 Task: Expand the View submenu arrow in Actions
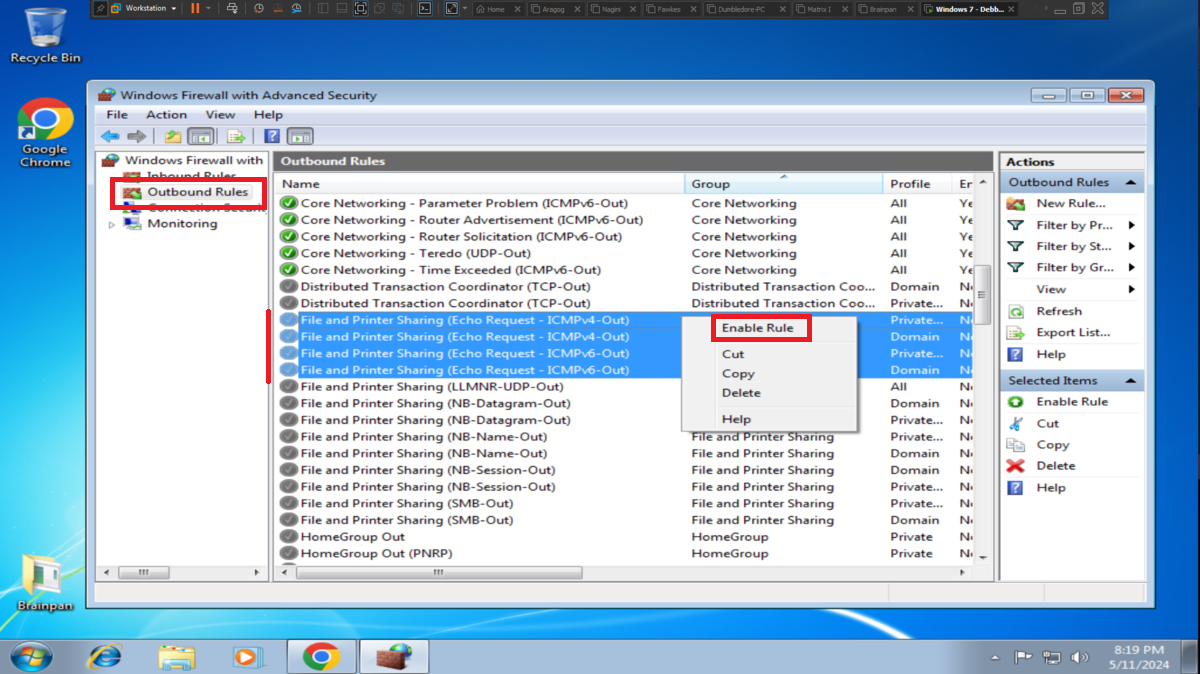click(1132, 290)
